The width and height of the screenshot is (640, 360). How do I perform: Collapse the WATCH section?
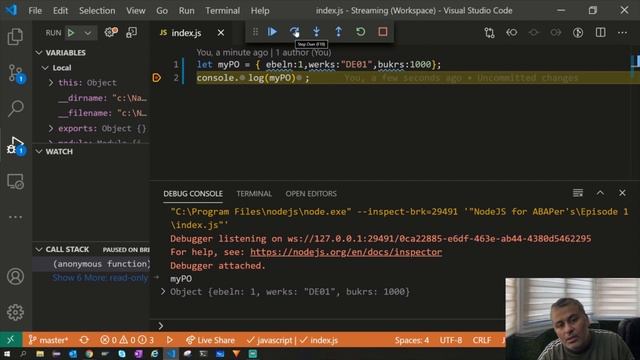tap(39, 151)
